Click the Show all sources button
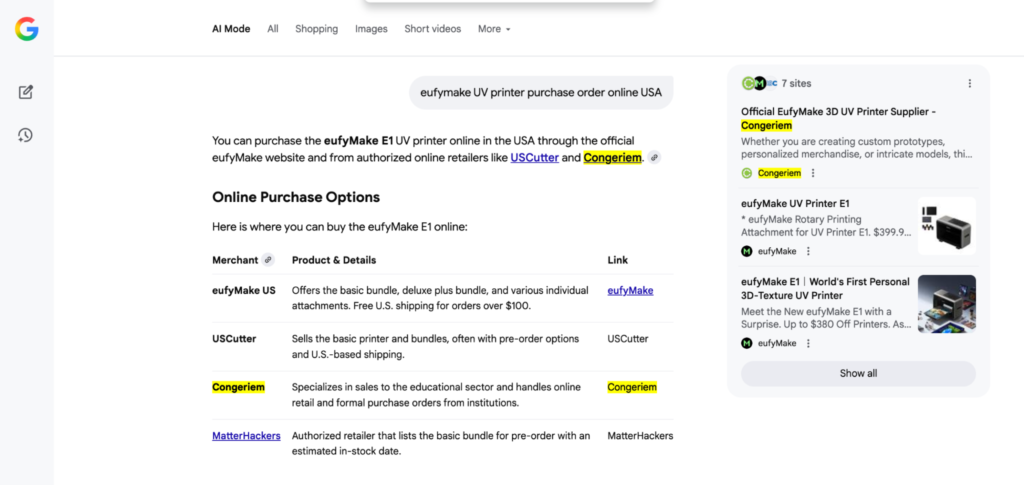1024x485 pixels. (858, 373)
